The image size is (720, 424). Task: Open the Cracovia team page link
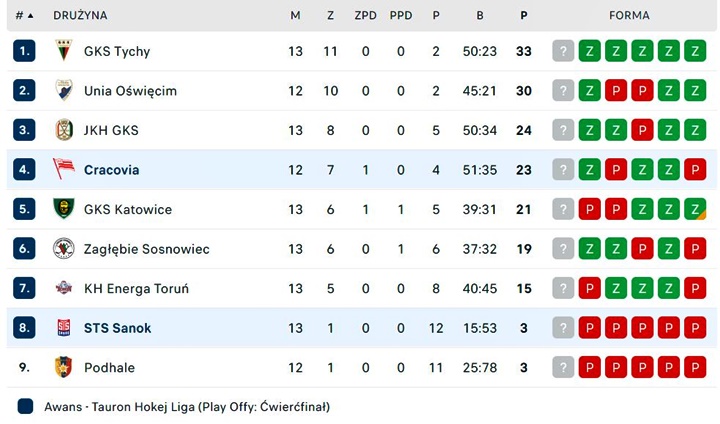tap(112, 170)
